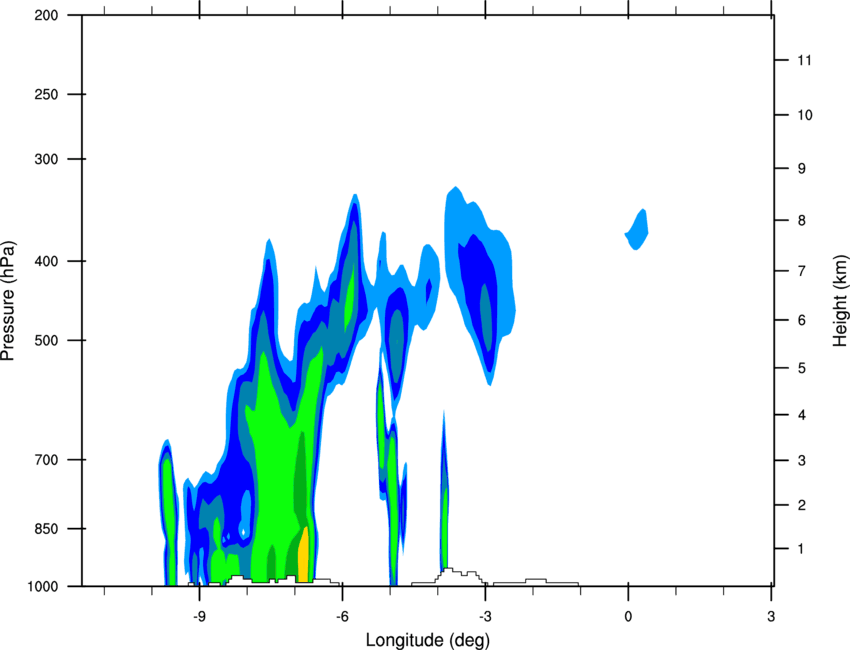The height and width of the screenshot is (650, 850).
Task: Select the 700 pressure tick label
Action: [47, 460]
